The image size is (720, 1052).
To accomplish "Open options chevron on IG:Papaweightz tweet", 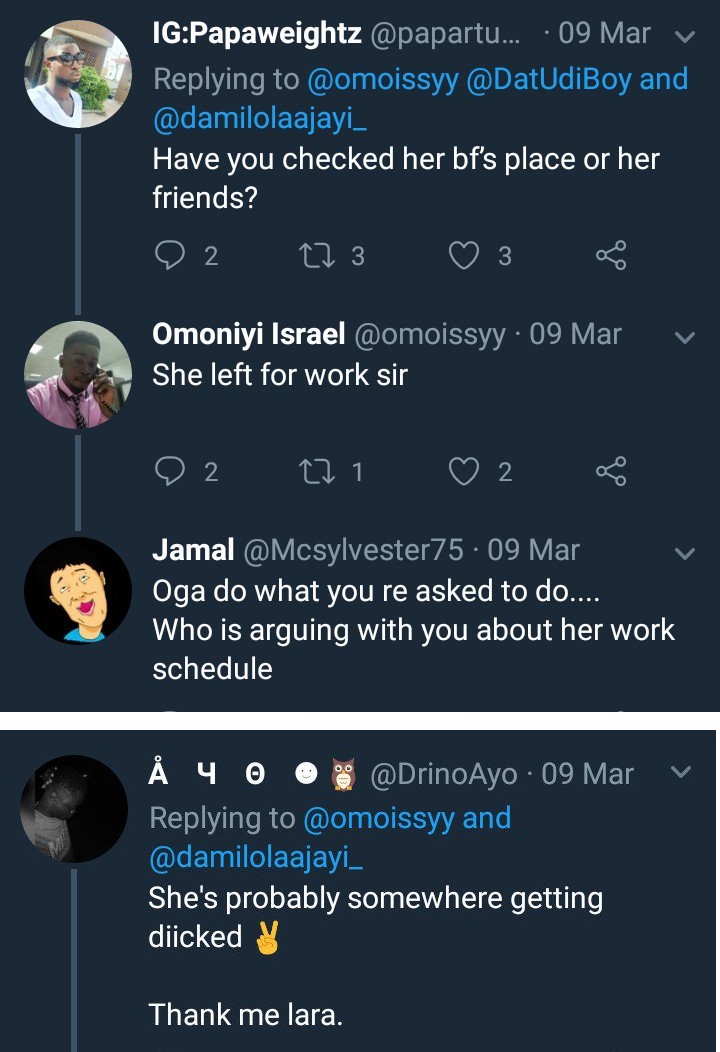I will tap(685, 36).
